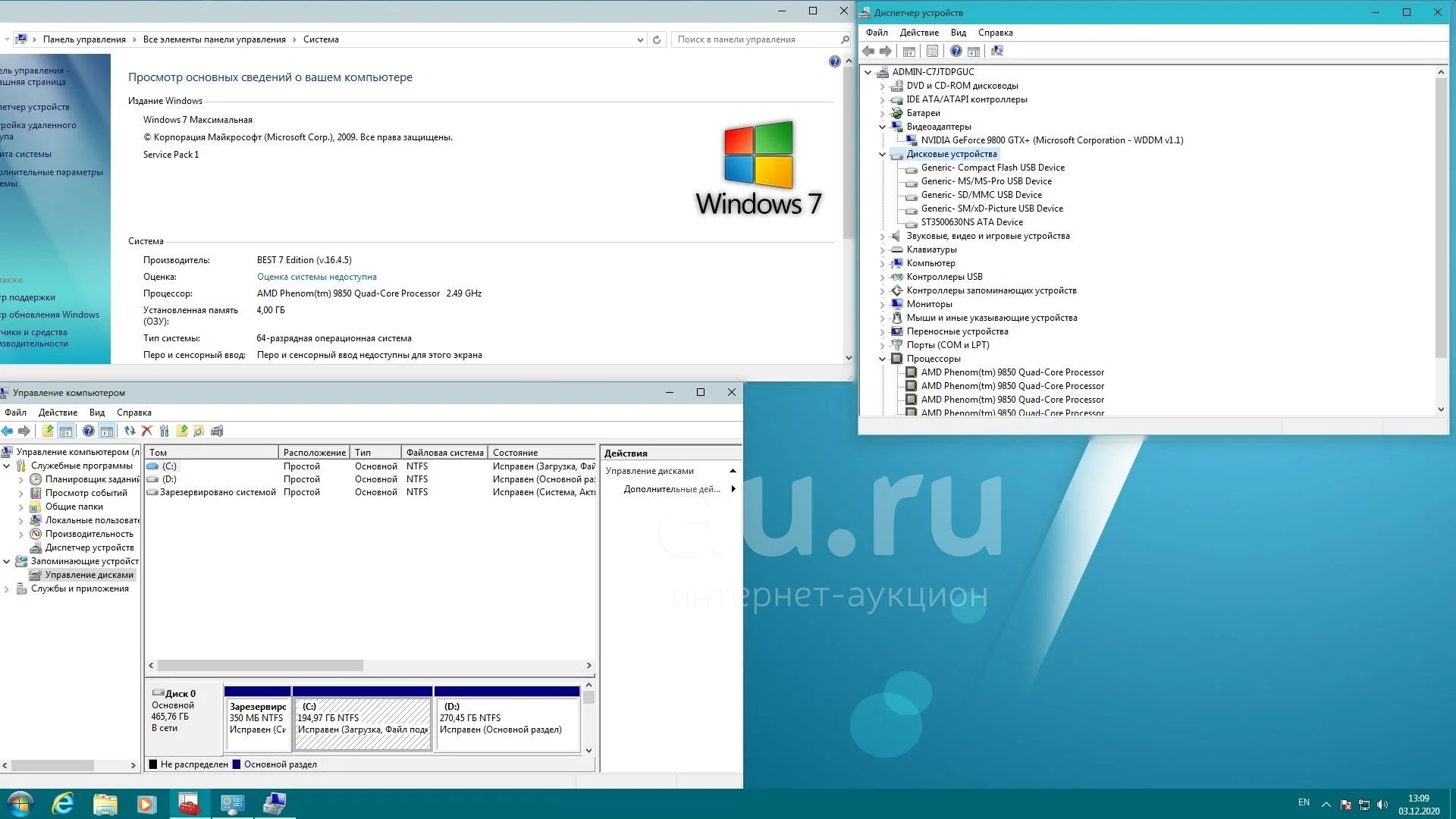Click EN language indicator on taskbar

(x=1304, y=802)
